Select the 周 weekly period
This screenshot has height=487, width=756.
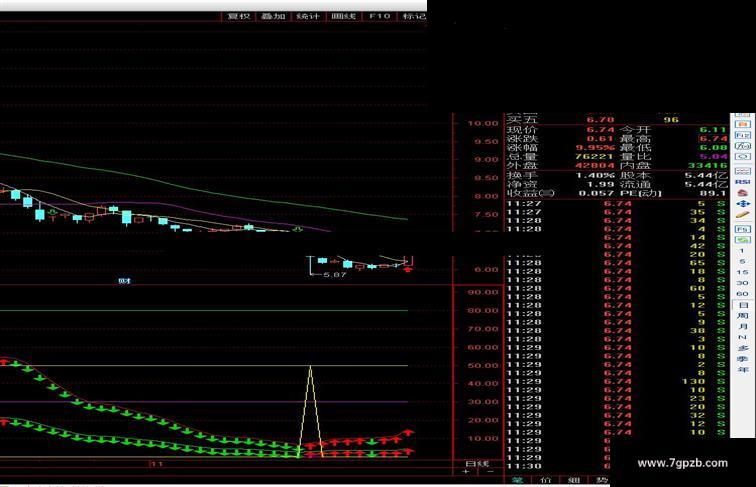click(x=742, y=315)
